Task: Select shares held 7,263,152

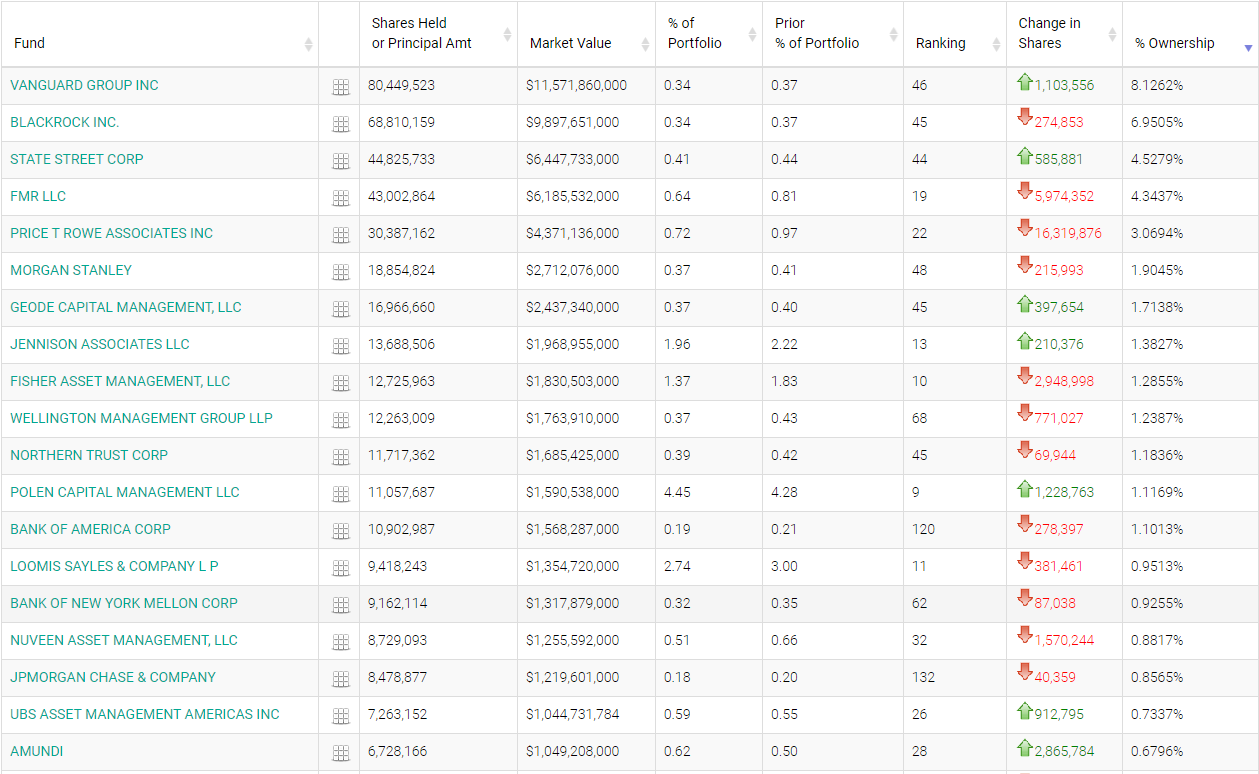Action: coord(397,715)
